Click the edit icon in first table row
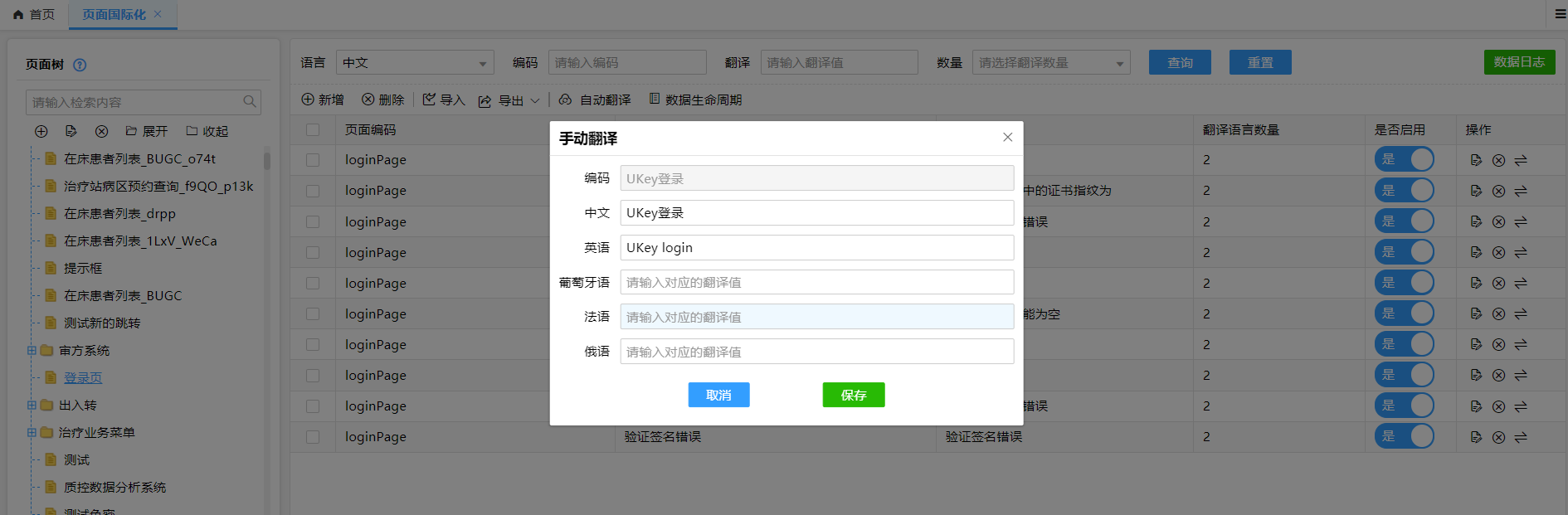The height and width of the screenshot is (515, 1568). click(x=1476, y=160)
